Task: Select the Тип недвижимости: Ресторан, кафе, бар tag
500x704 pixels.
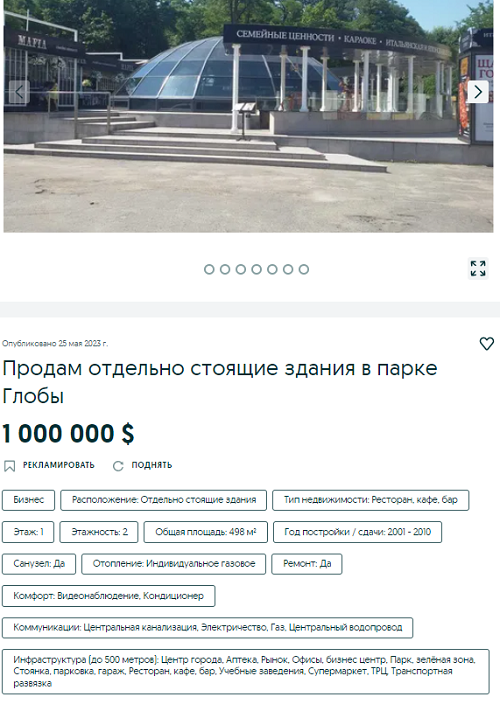Action: click(x=371, y=500)
